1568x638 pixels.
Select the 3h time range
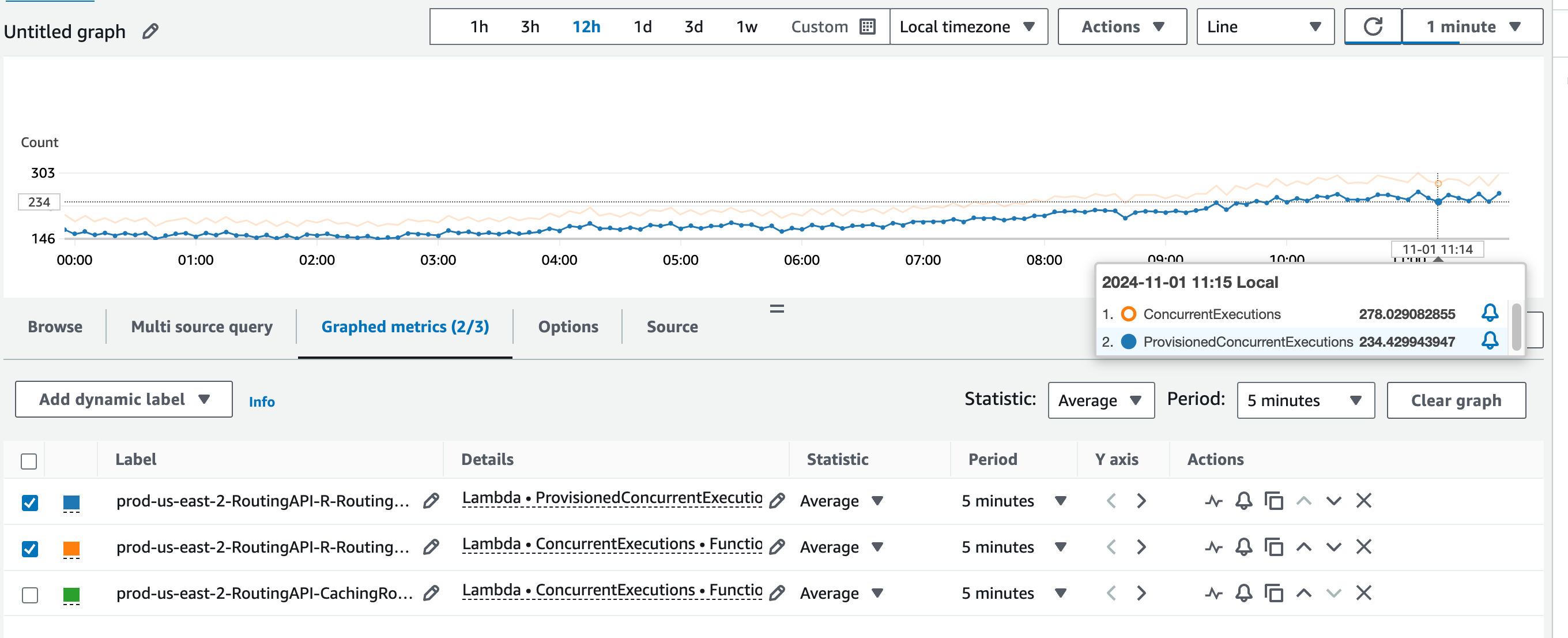530,27
